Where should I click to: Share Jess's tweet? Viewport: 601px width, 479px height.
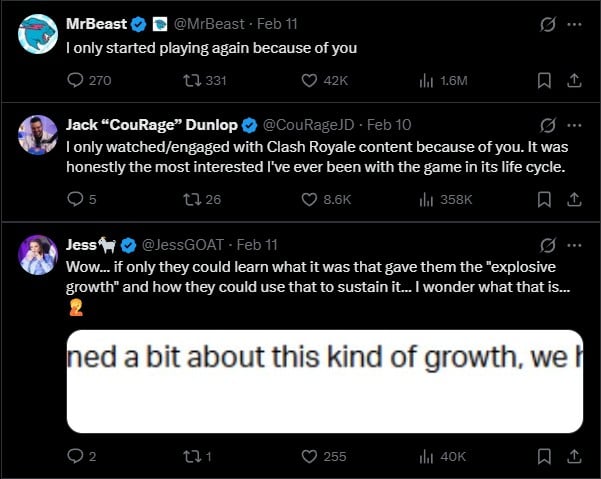click(574, 456)
